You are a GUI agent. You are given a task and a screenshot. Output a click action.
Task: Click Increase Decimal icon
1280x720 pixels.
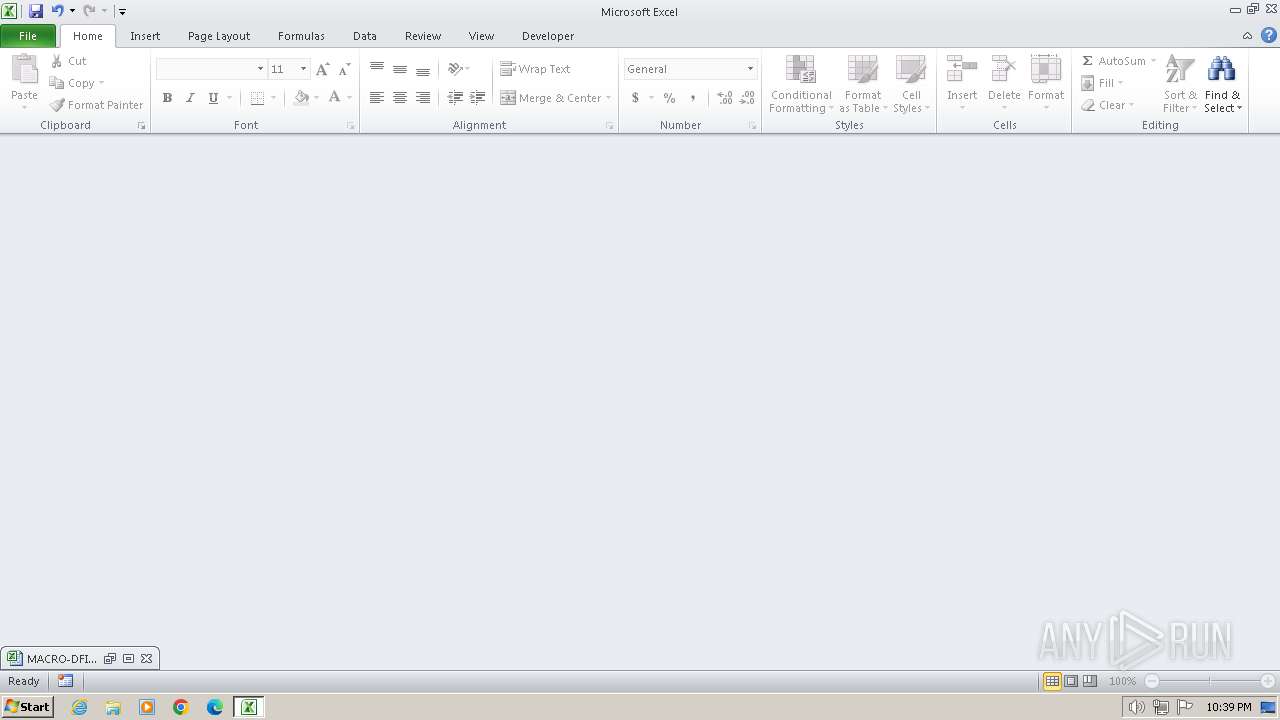point(725,98)
